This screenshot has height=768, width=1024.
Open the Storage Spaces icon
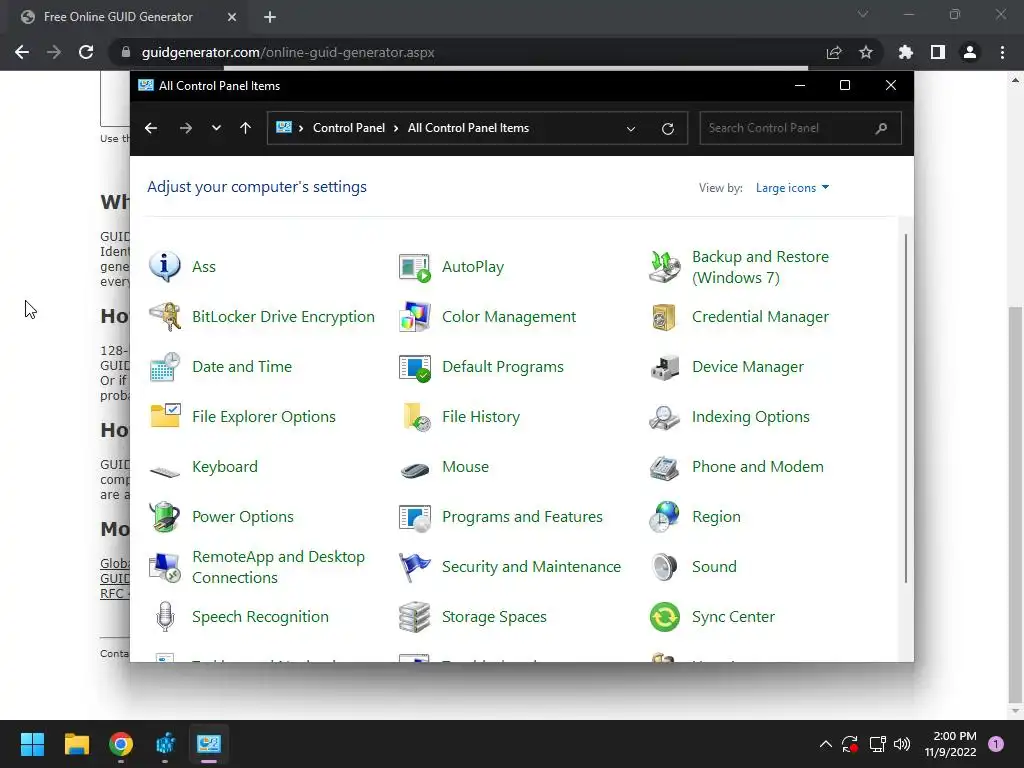pyautogui.click(x=415, y=616)
